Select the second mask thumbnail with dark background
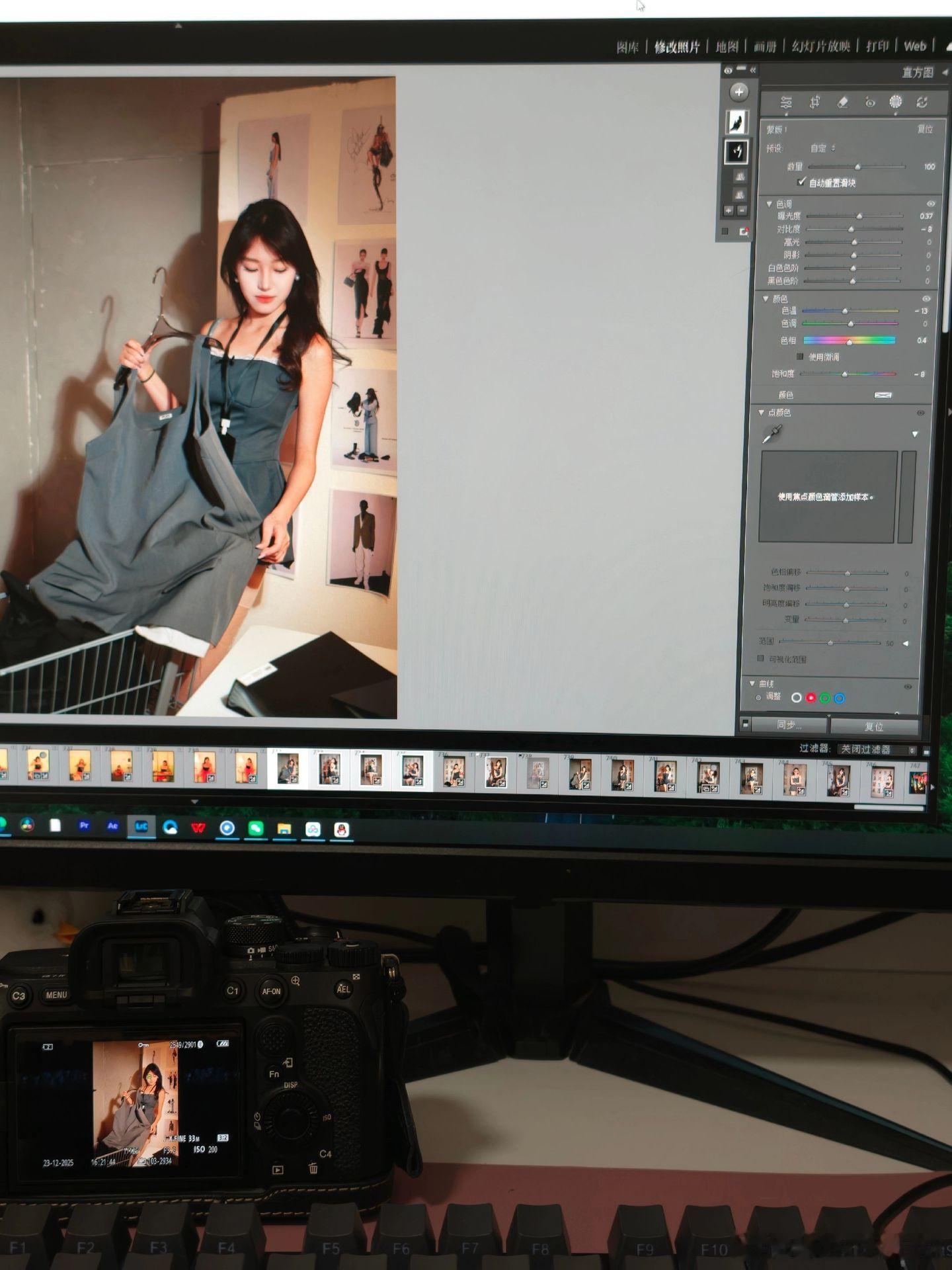Screen dimensions: 952x1270 point(736,151)
